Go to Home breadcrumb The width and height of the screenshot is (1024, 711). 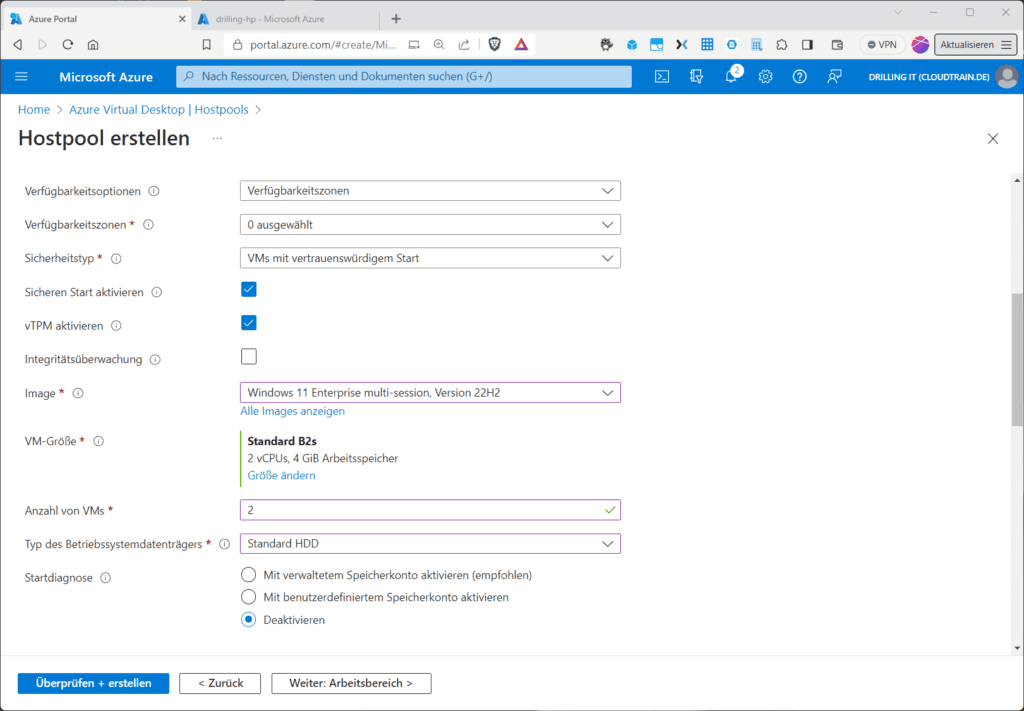[x=34, y=110]
